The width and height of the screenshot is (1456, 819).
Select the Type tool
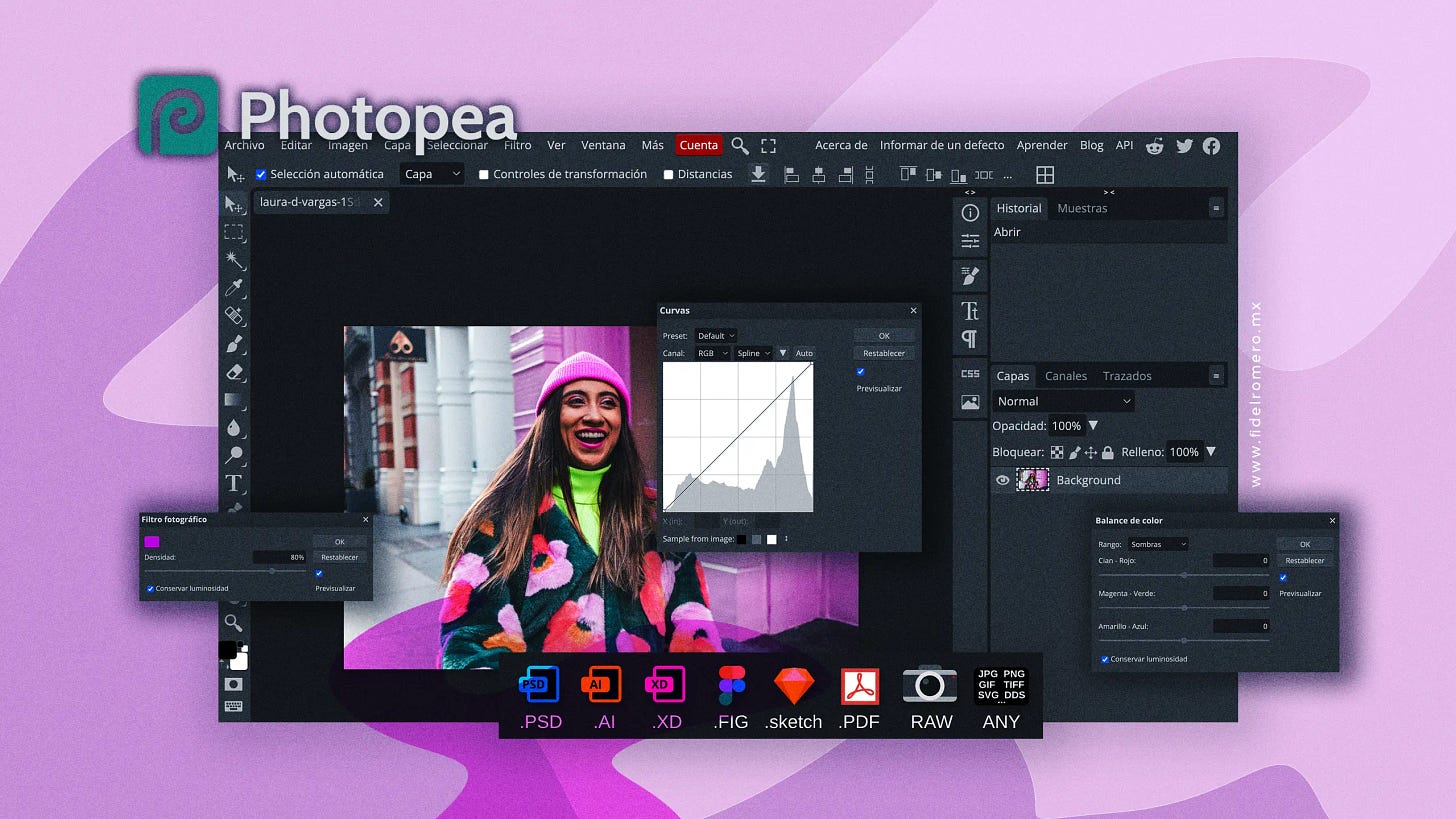pyautogui.click(x=234, y=484)
